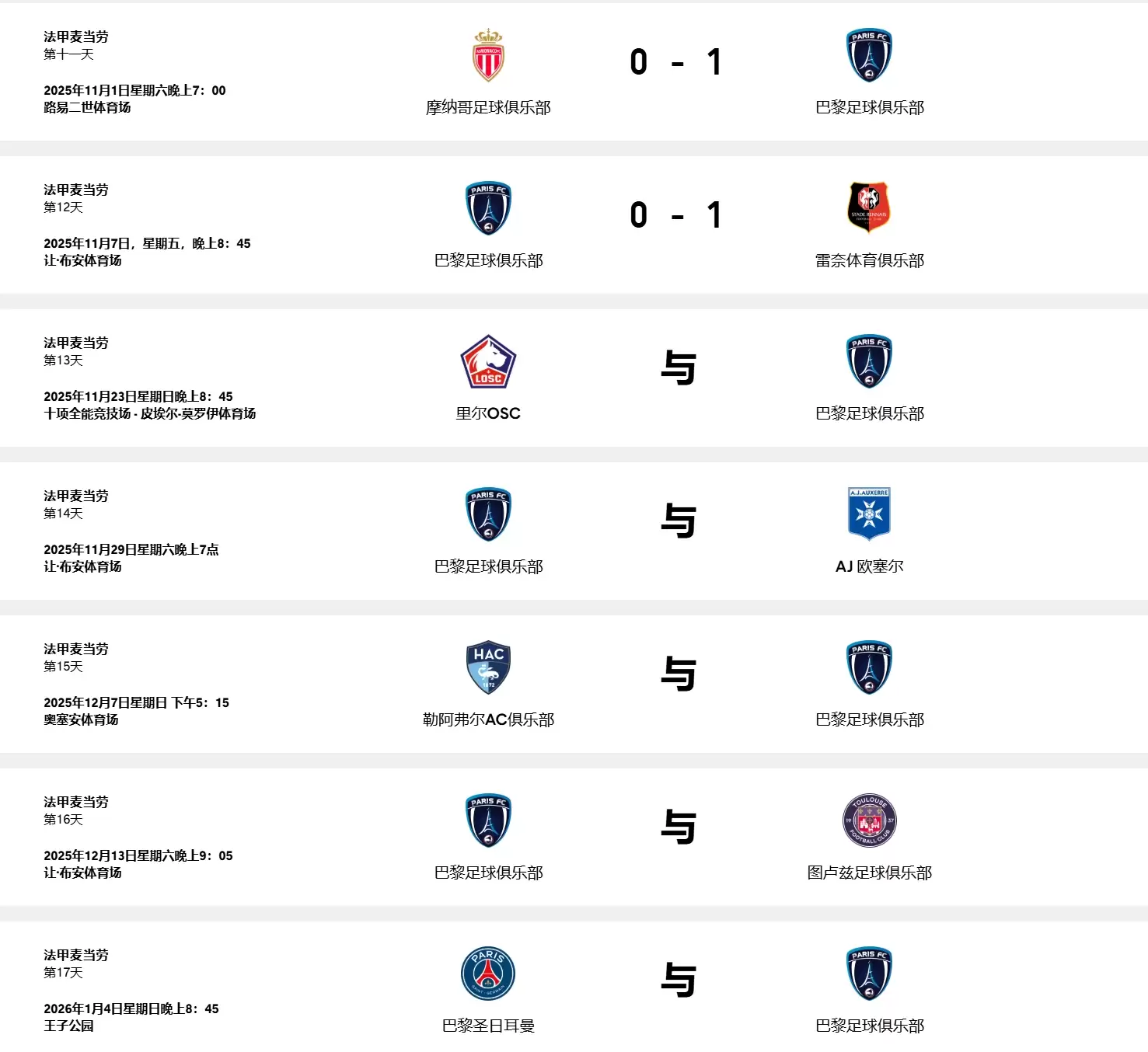The height and width of the screenshot is (1052, 1148).
Task: Click Paris FC crest in Rennes match
Action: pyautogui.click(x=488, y=208)
